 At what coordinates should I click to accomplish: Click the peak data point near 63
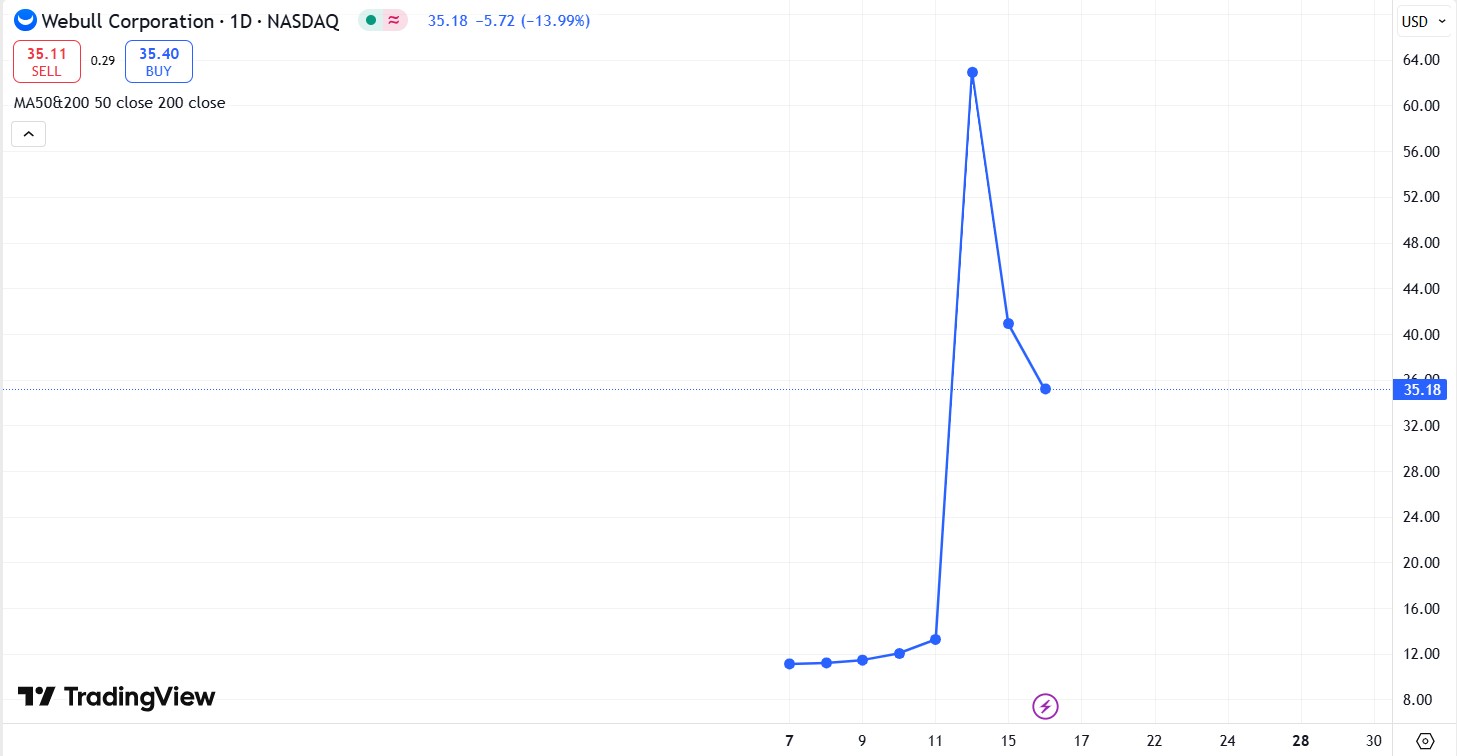pos(972,72)
